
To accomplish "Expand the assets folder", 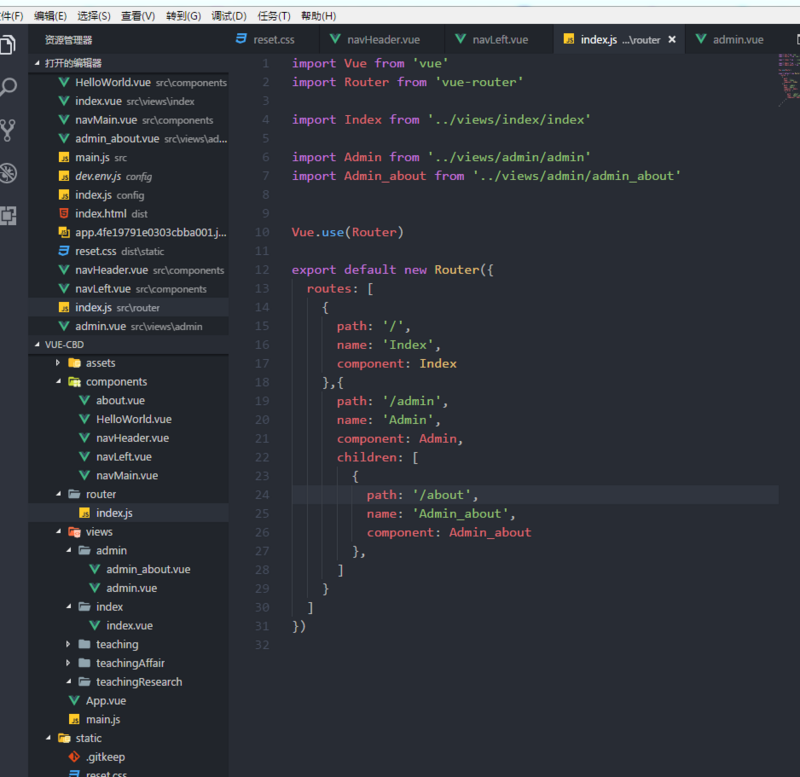I will point(100,363).
